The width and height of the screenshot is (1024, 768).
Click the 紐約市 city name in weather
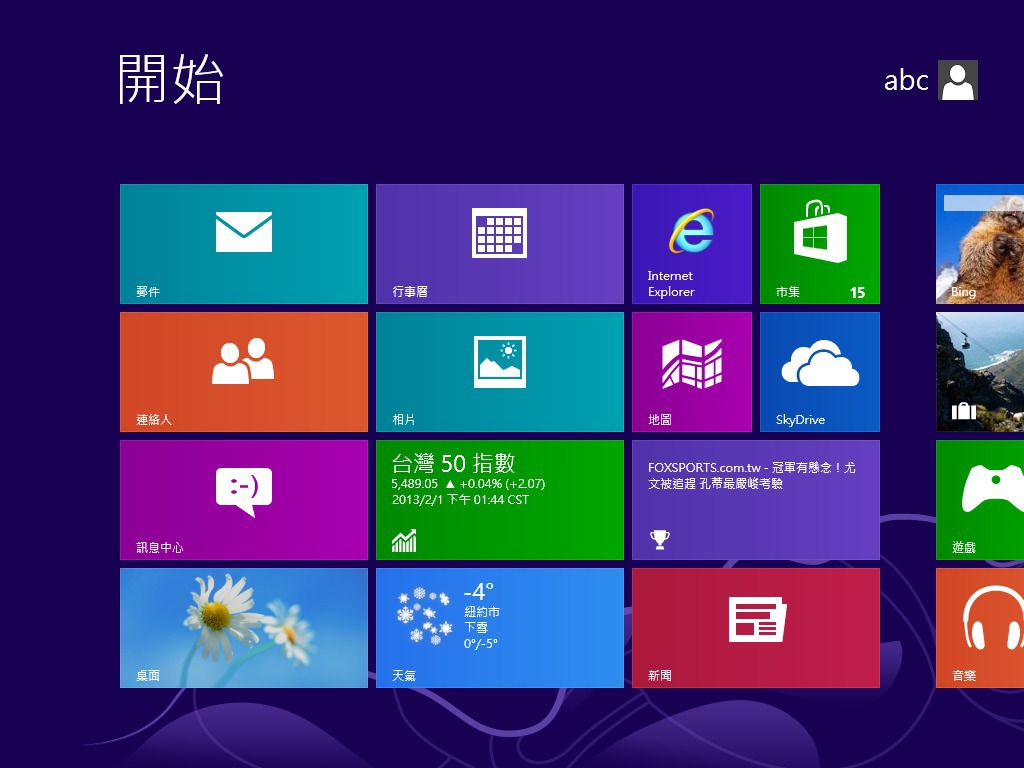482,612
